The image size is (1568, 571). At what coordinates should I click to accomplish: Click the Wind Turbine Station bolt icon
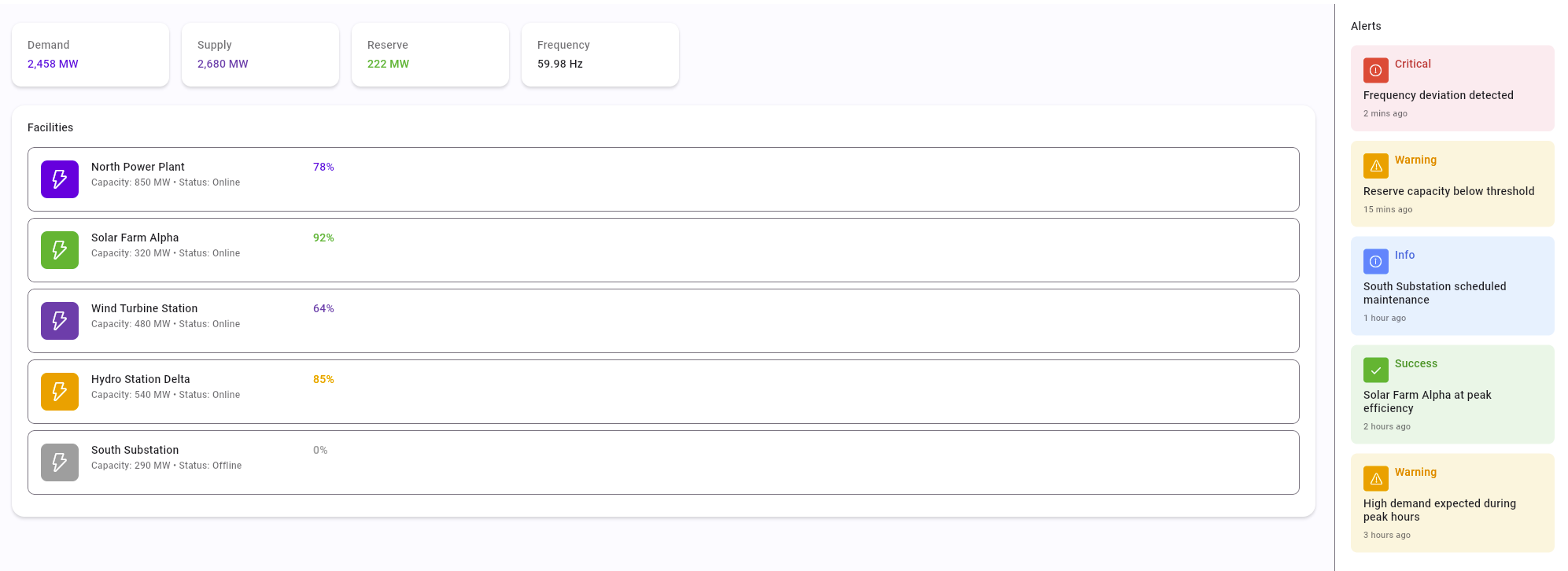click(60, 321)
